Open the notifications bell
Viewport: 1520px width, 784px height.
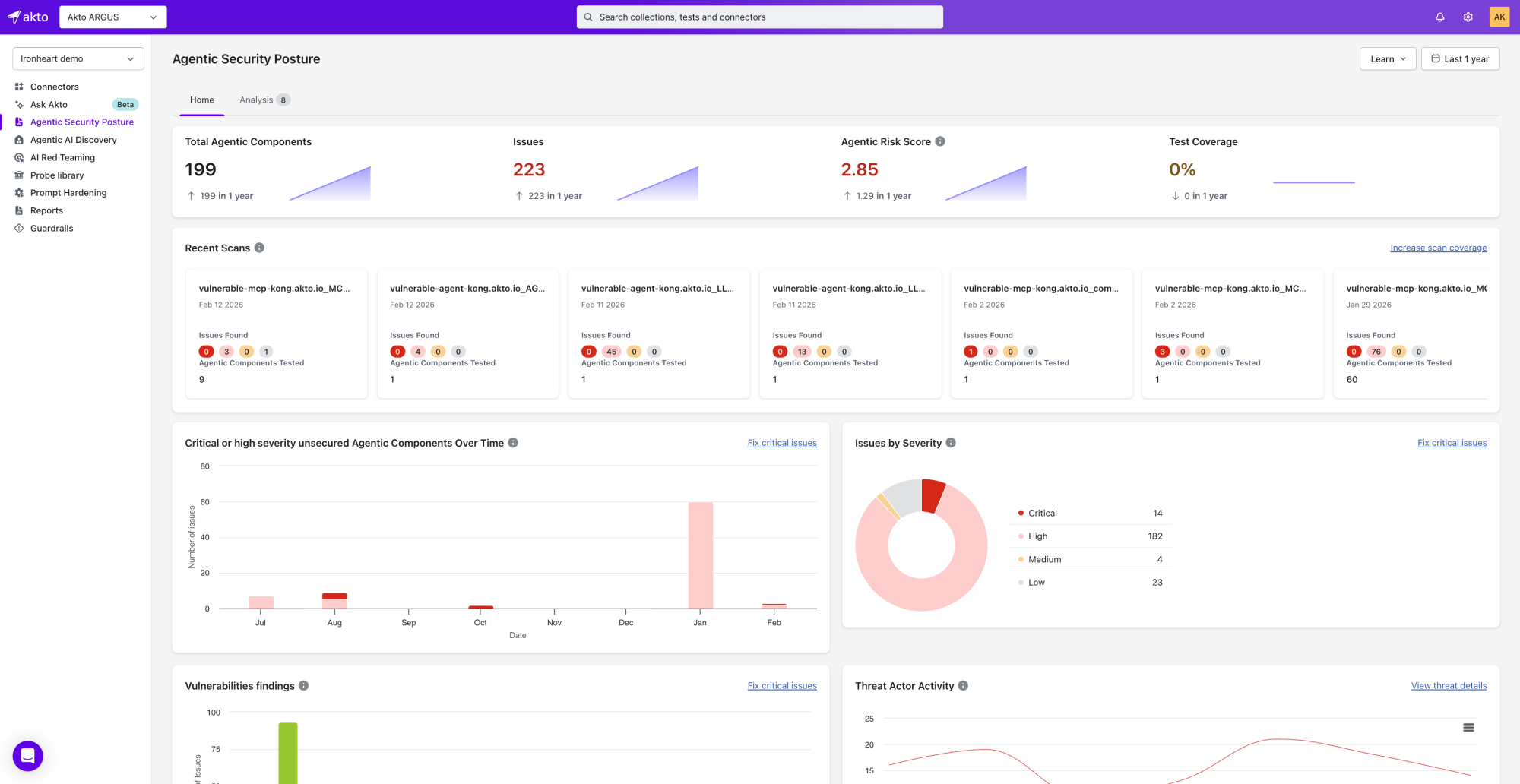point(1439,17)
